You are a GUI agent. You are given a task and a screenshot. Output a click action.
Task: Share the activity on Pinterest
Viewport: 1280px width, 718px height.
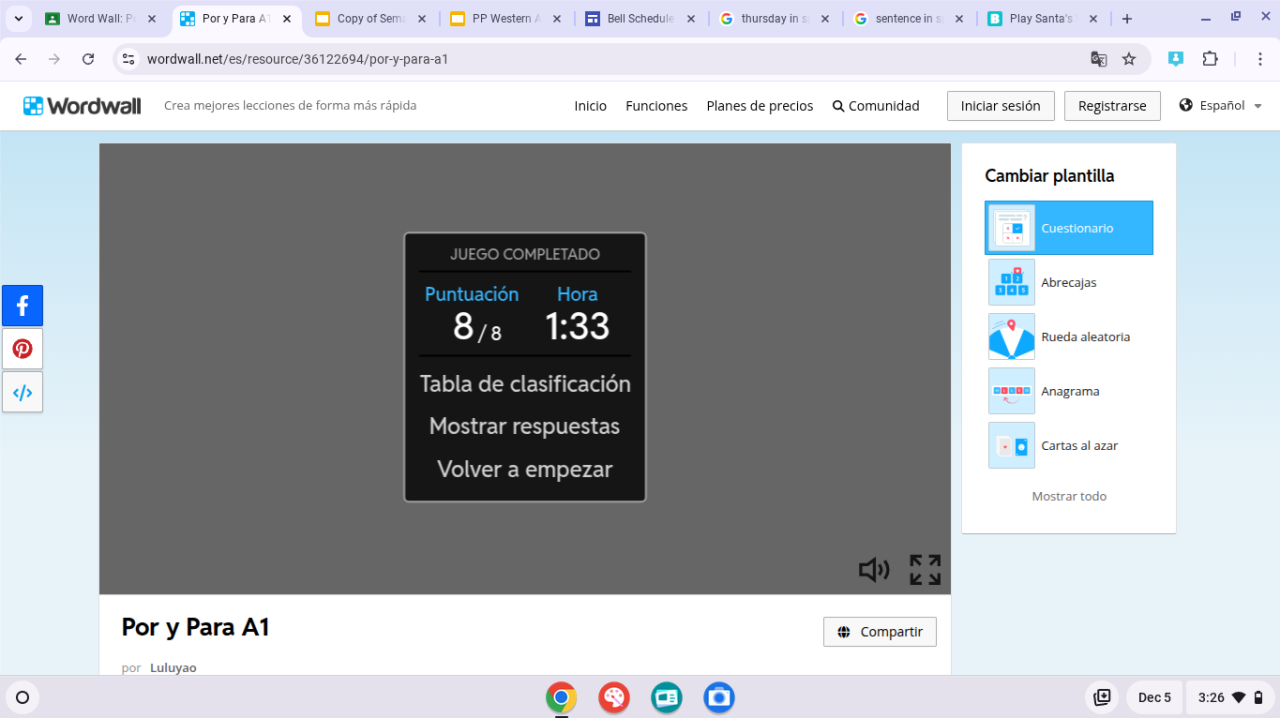22,349
